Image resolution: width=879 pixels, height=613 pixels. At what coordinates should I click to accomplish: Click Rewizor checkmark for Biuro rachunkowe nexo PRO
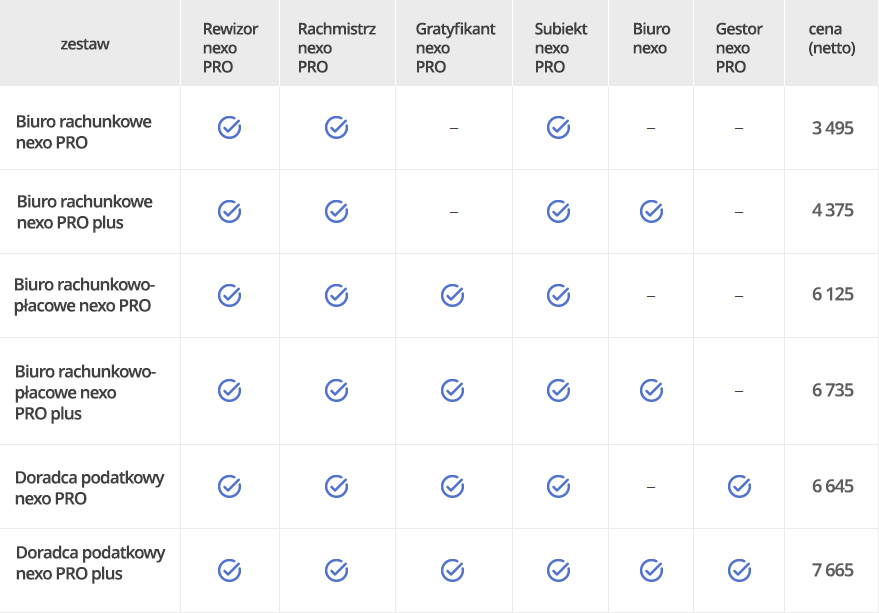tap(229, 128)
